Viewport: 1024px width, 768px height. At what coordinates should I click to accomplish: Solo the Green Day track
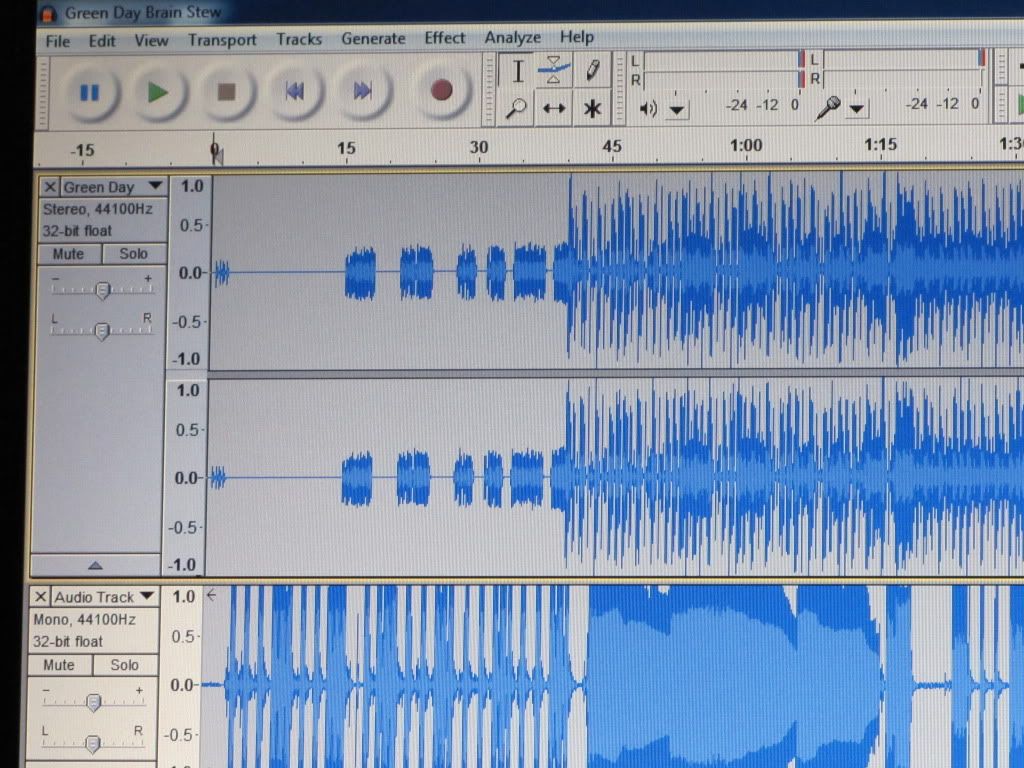[133, 254]
